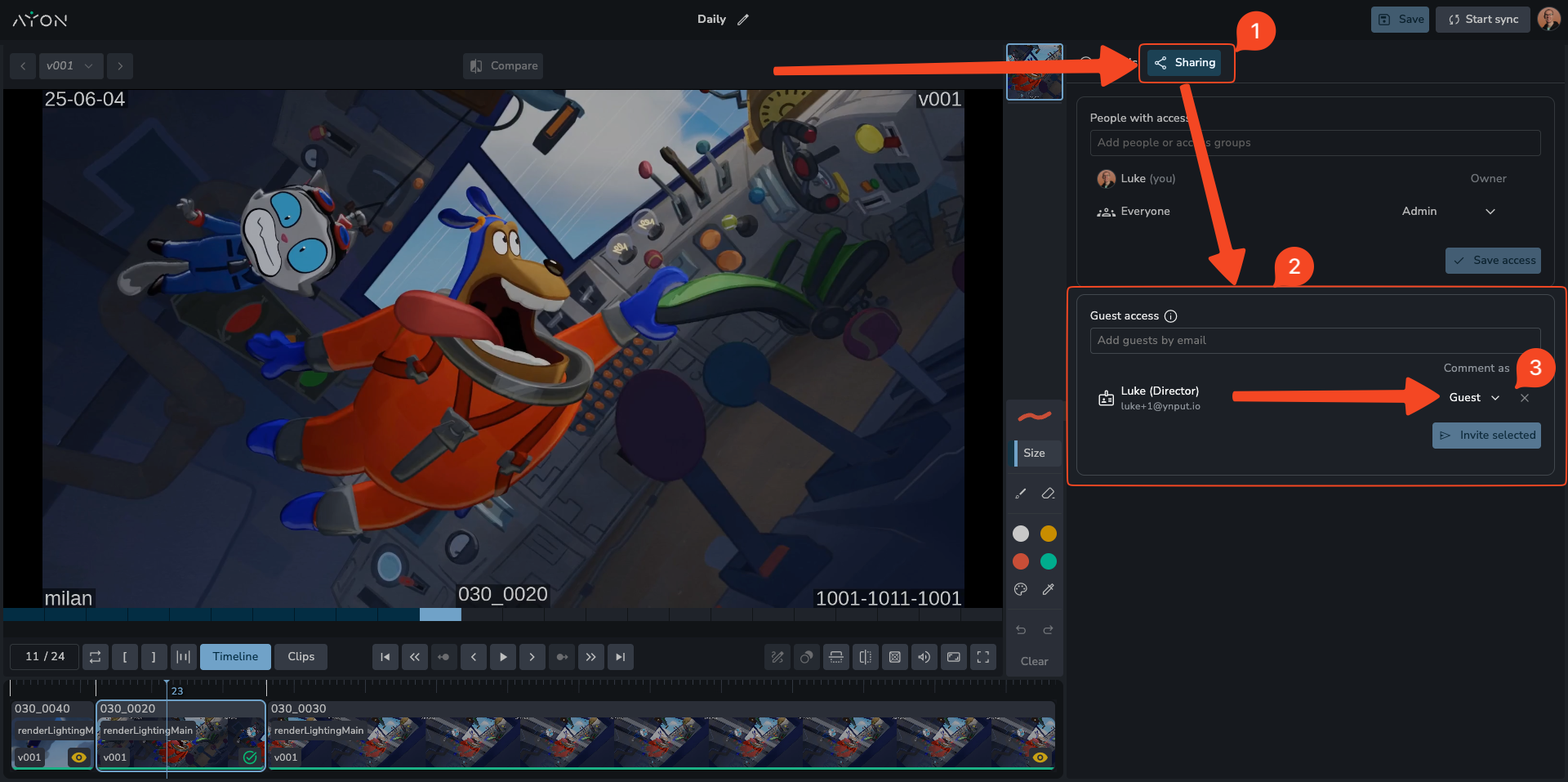Switch to the Sharing tab
This screenshot has width=1568, height=782.
coord(1185,63)
